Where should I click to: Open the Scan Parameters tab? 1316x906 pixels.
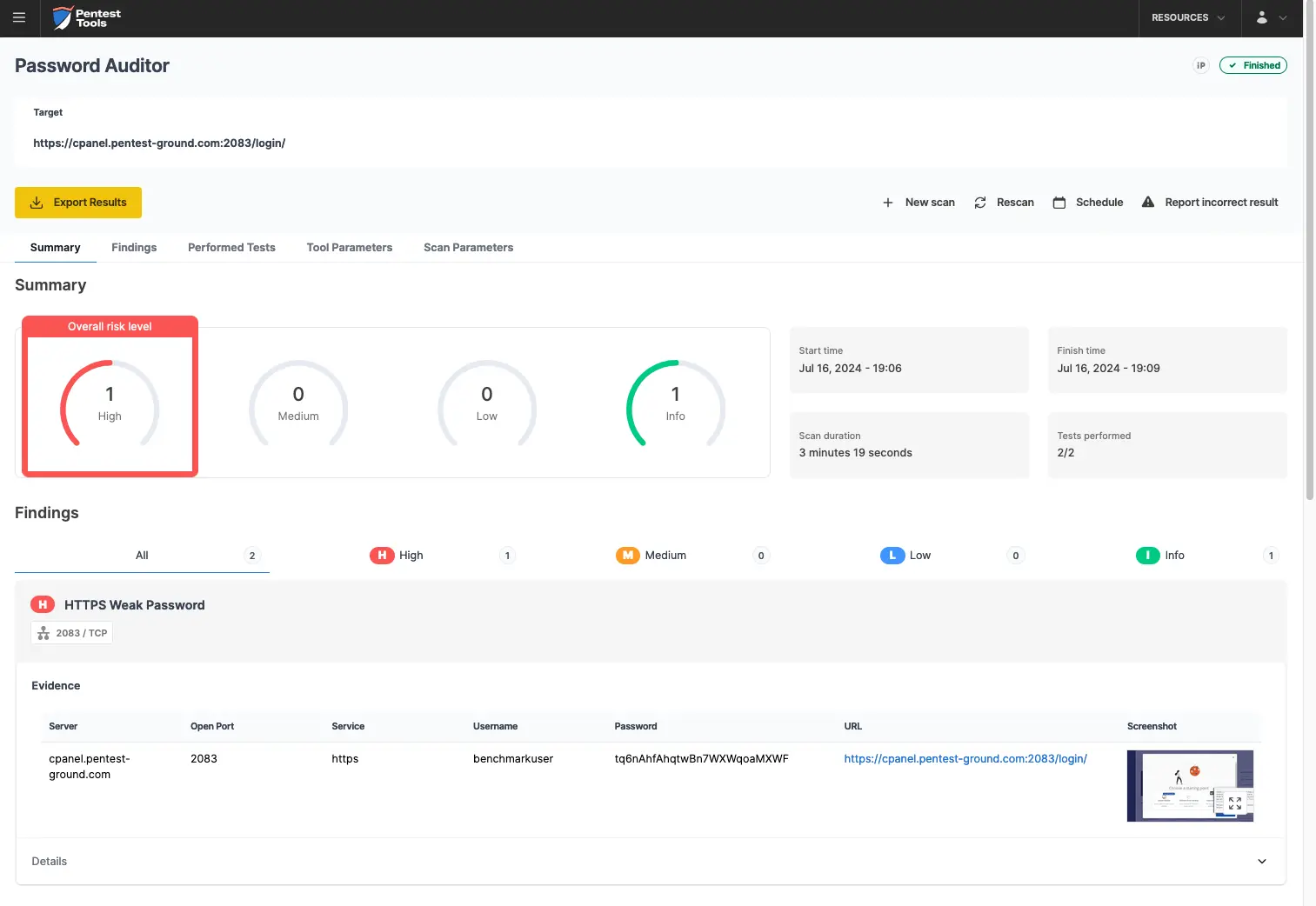click(x=468, y=248)
